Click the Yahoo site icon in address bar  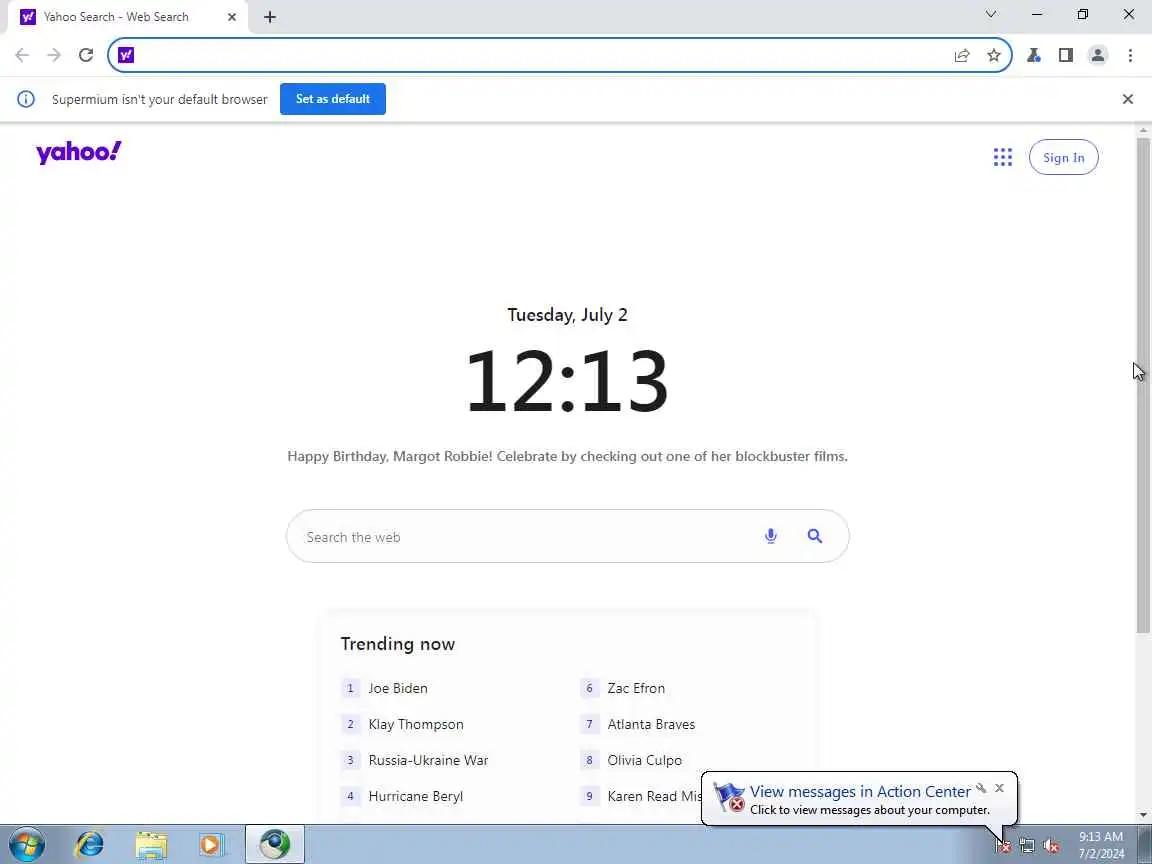click(x=126, y=55)
